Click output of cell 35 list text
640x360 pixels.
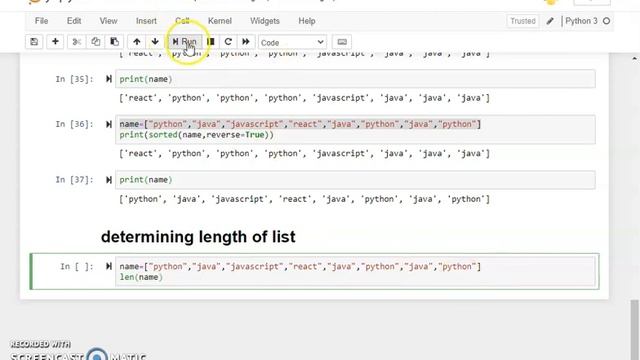tap(304, 98)
